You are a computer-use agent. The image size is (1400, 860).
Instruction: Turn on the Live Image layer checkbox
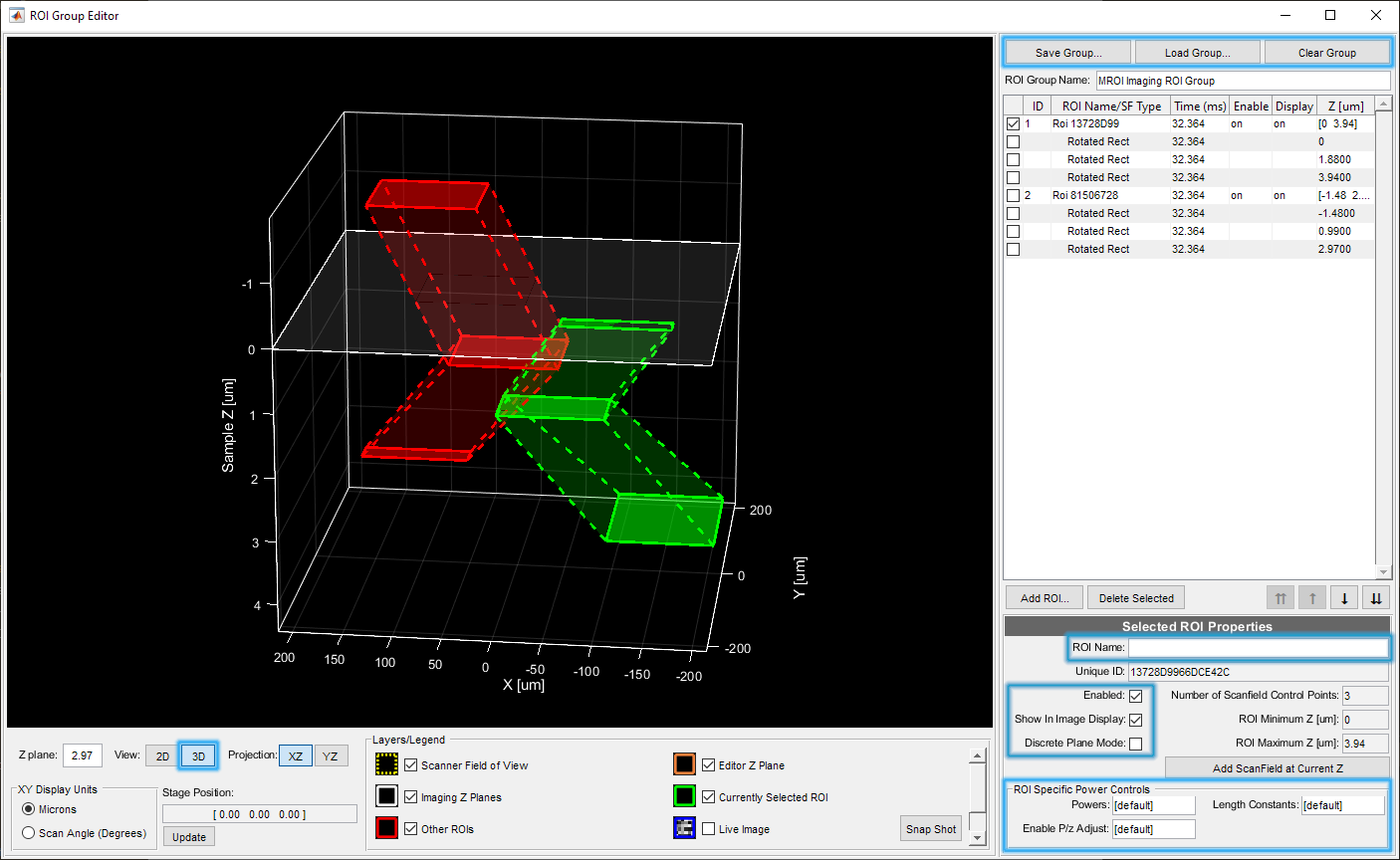pyautogui.click(x=709, y=829)
